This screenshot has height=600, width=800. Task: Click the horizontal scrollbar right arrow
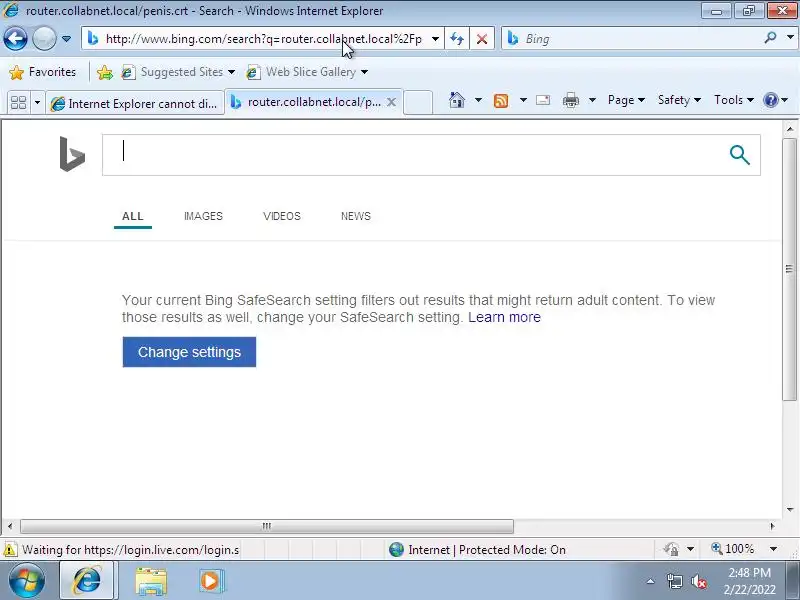(772, 526)
